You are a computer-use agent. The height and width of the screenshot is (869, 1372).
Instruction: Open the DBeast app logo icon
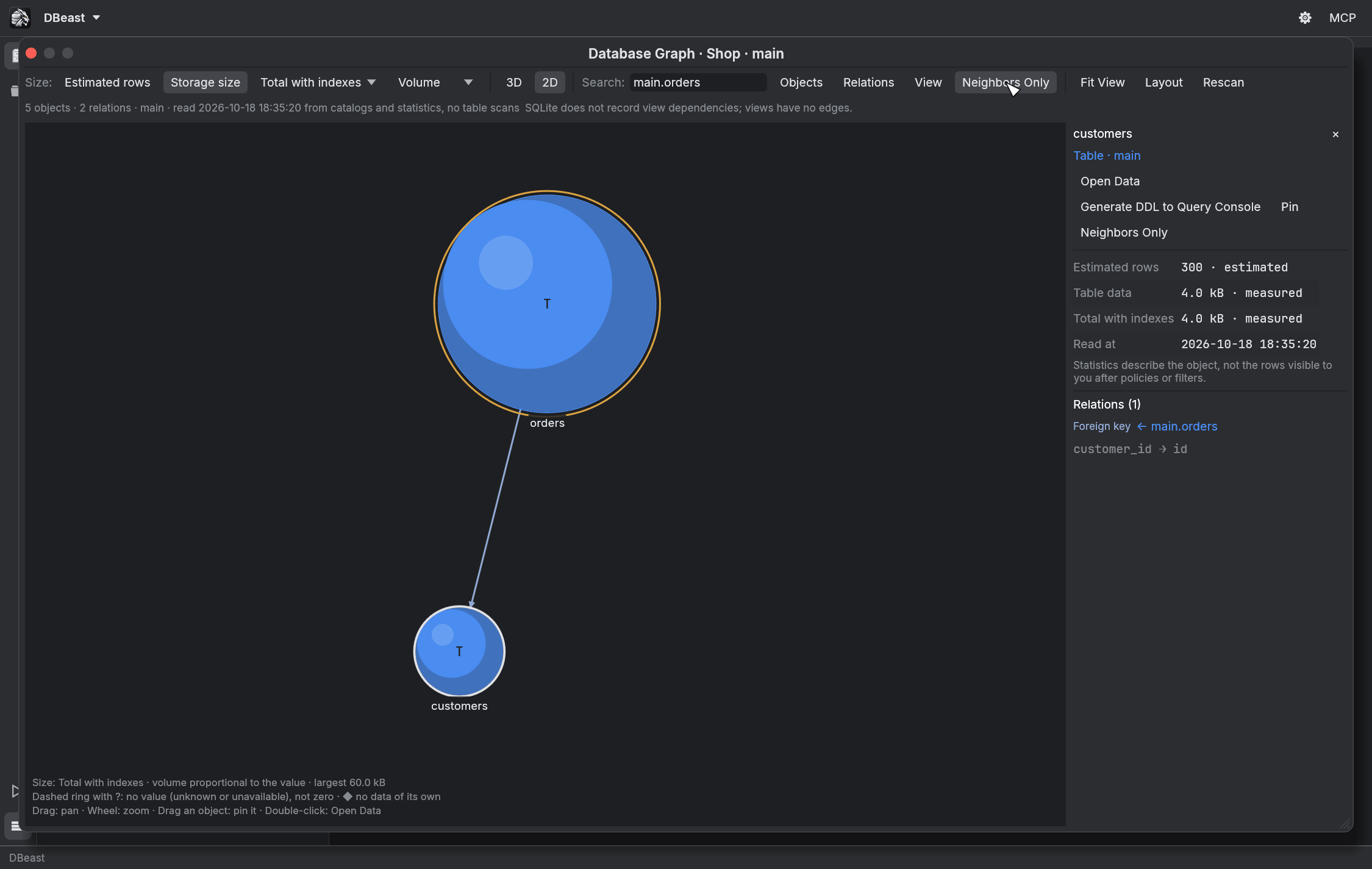point(20,18)
